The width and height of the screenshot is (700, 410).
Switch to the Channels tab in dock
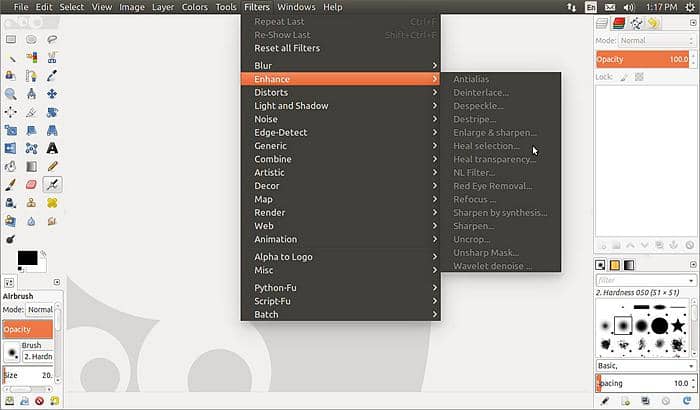(x=622, y=23)
